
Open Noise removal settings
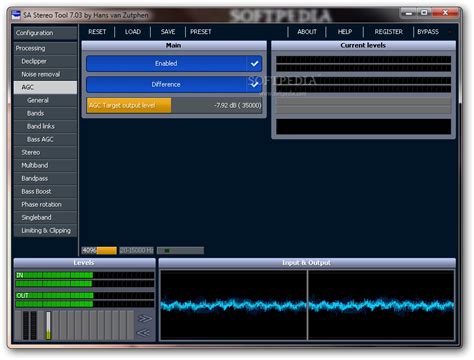click(x=45, y=74)
